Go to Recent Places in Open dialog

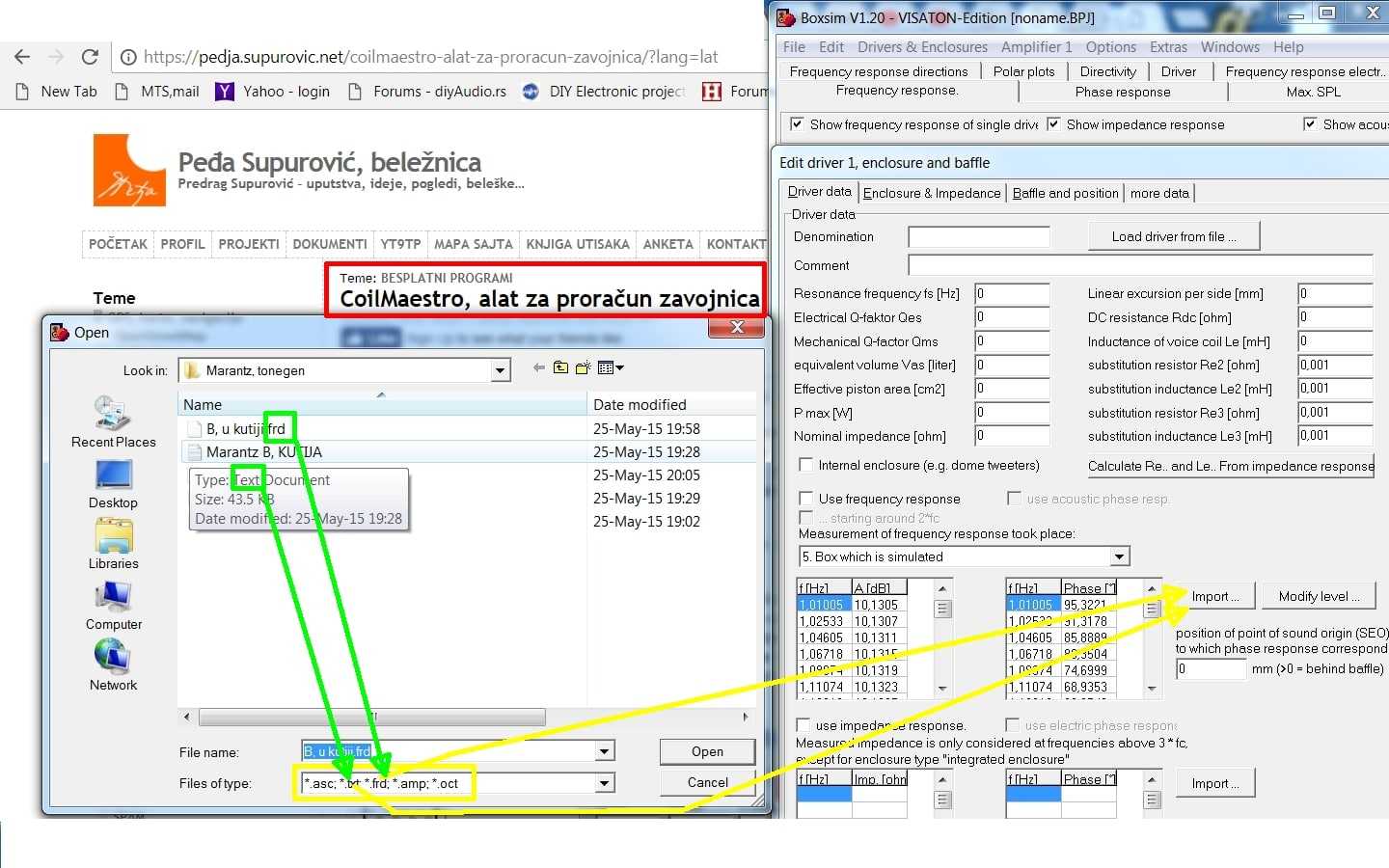coord(113,422)
